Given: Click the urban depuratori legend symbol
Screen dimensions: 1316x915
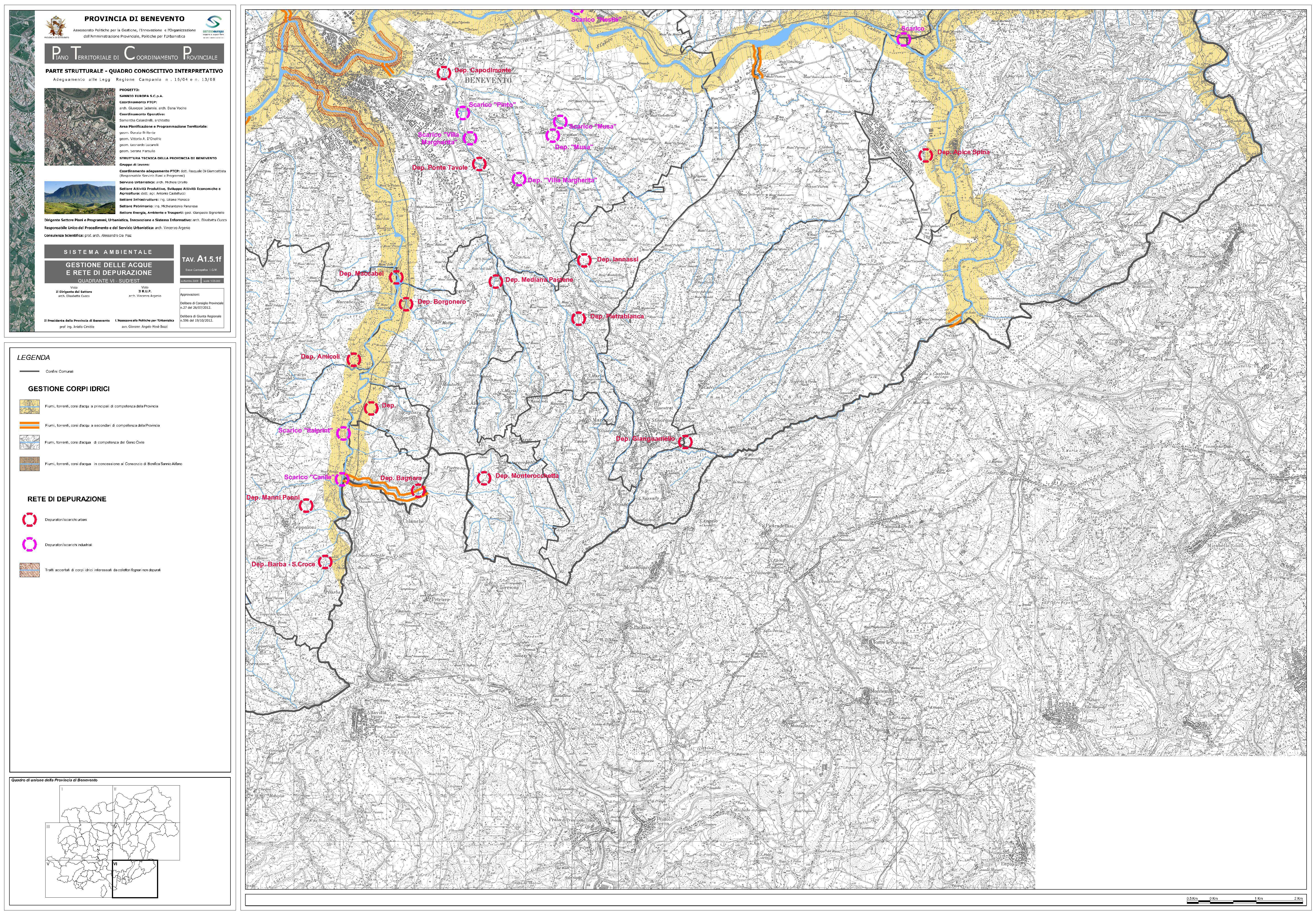Looking at the screenshot, I should click(x=30, y=520).
